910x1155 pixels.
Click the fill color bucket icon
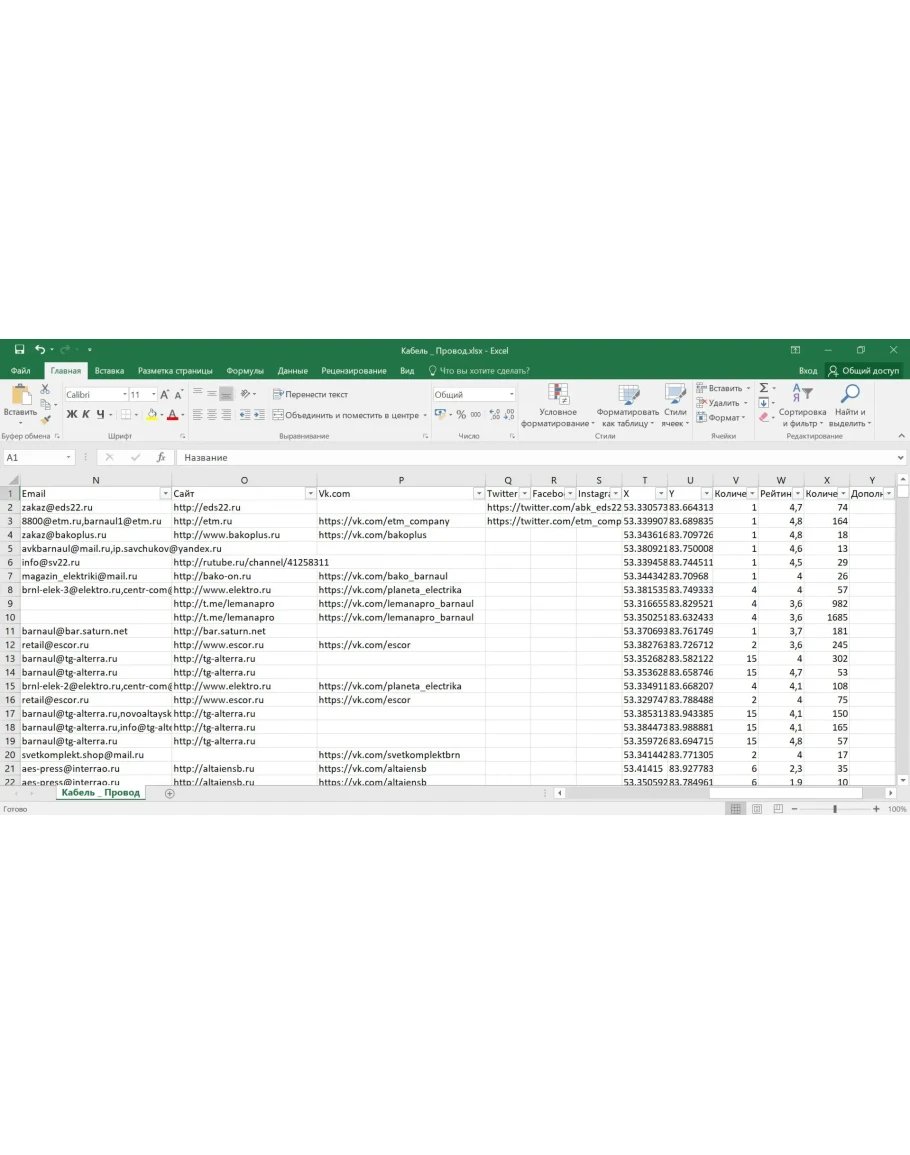click(x=151, y=415)
